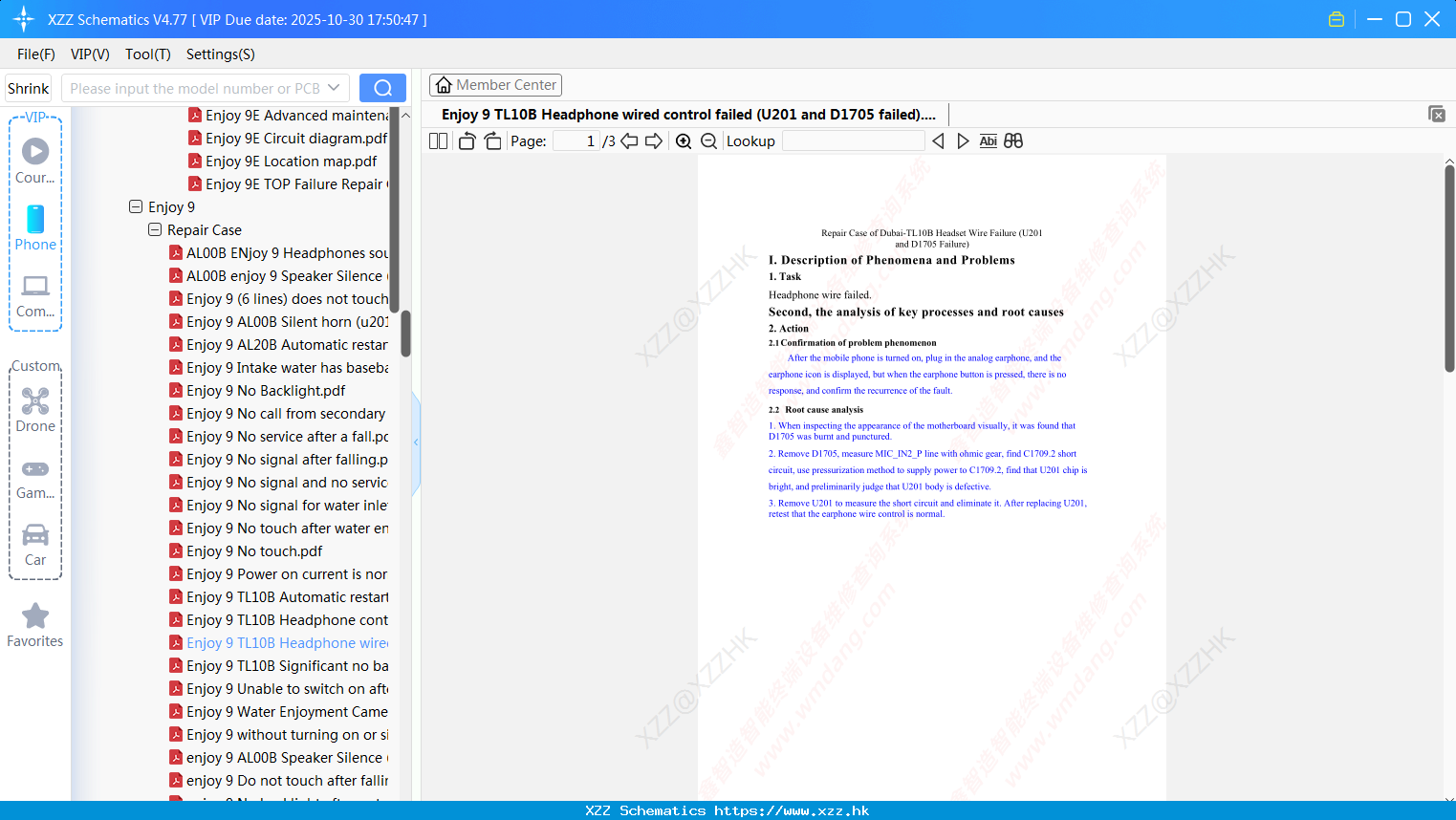Click the XZZ Schematics logo icon

(24, 19)
